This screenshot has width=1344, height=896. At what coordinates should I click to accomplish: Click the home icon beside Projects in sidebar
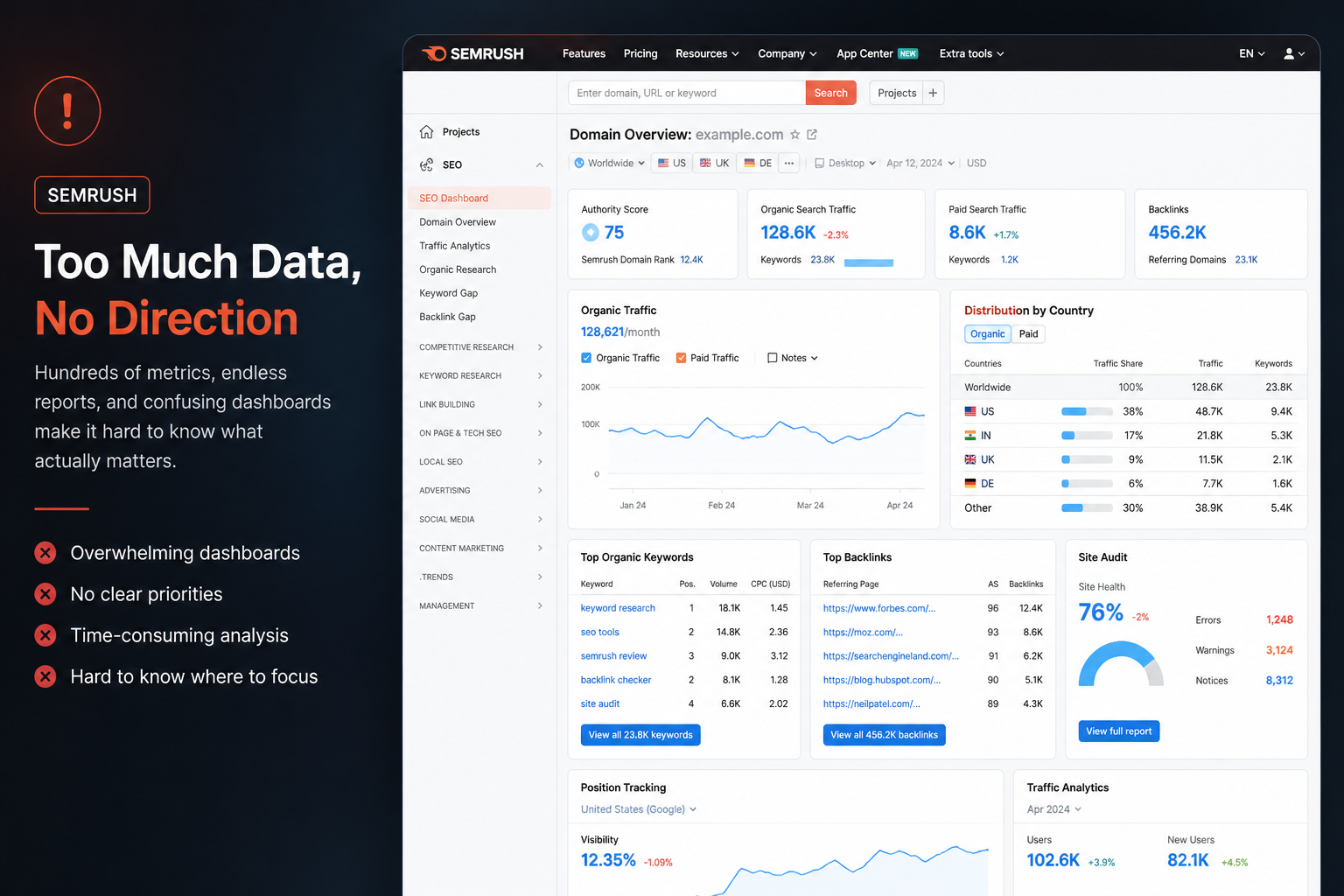click(x=426, y=132)
